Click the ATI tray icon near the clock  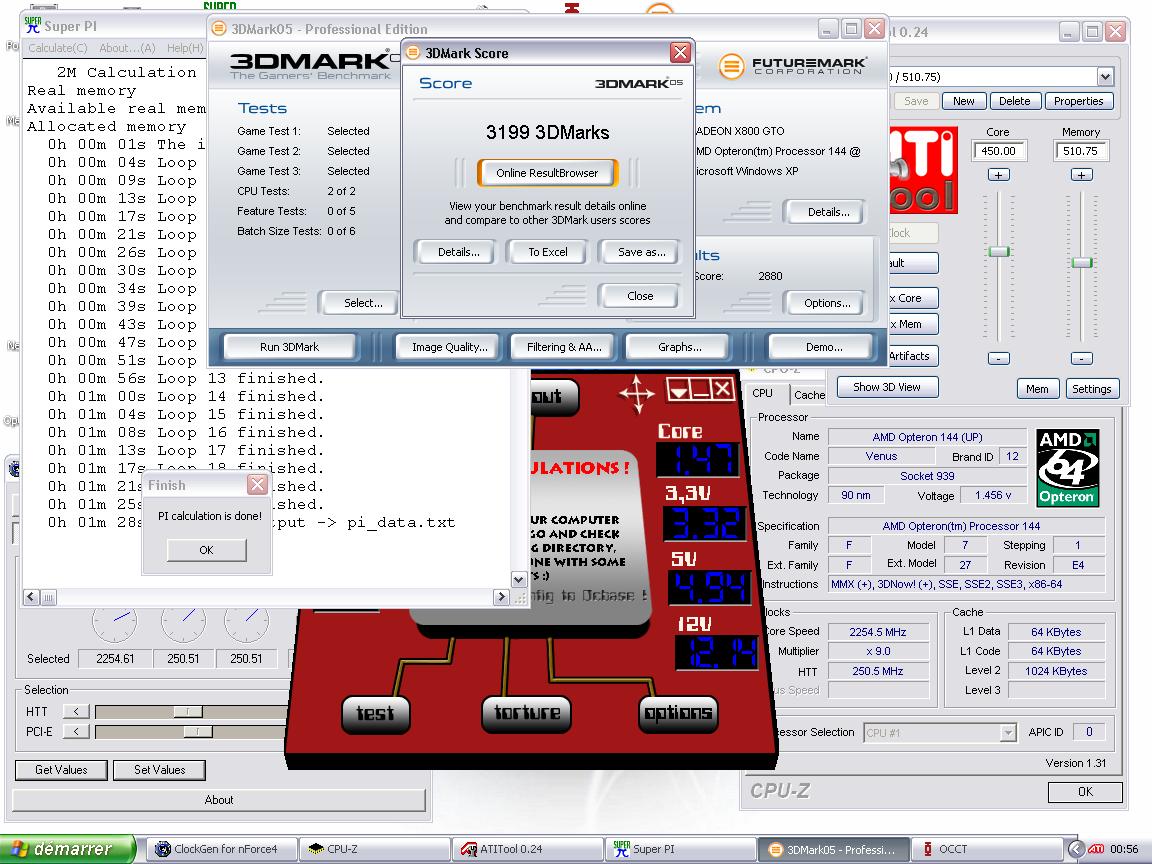(1096, 849)
